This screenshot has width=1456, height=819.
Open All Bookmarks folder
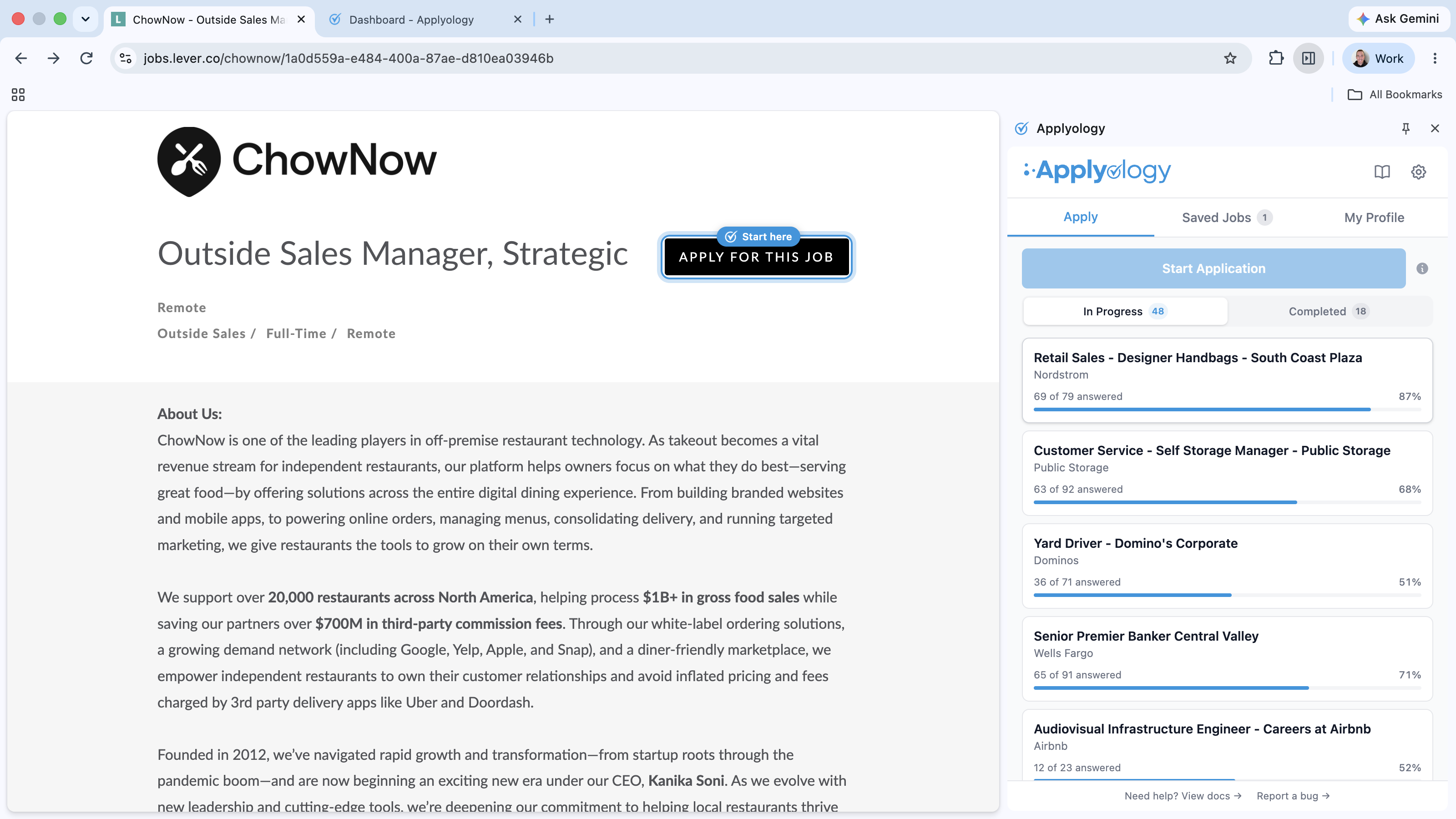pyautogui.click(x=1395, y=94)
